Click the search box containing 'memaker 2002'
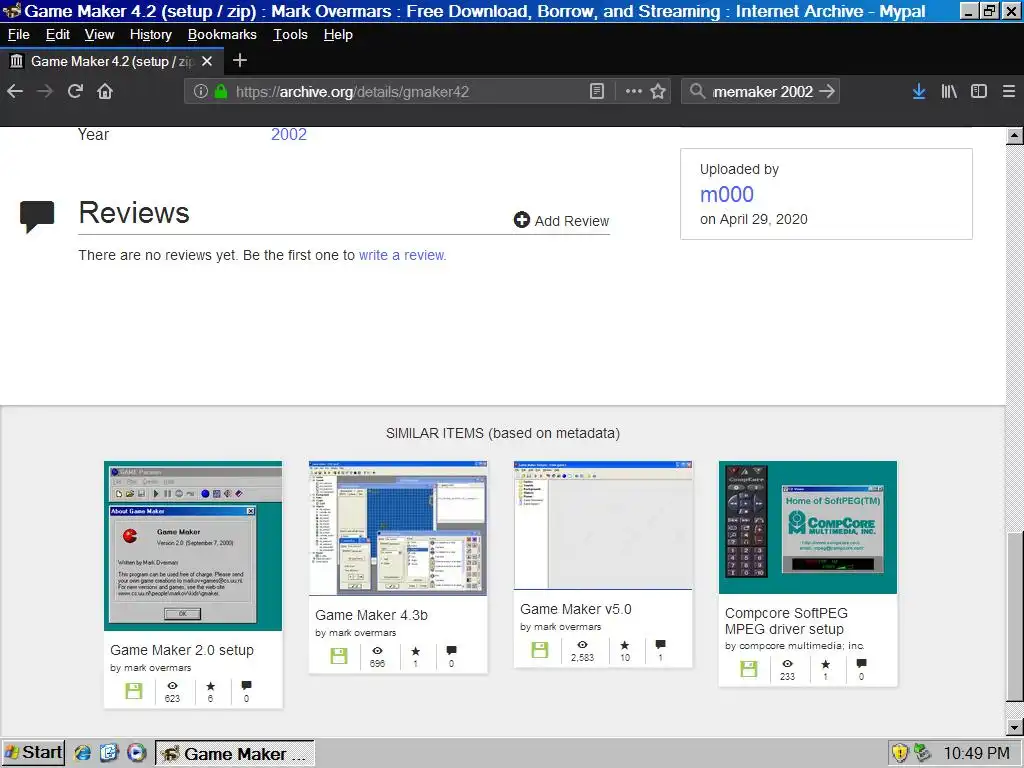The image size is (1024, 768). pyautogui.click(x=761, y=91)
